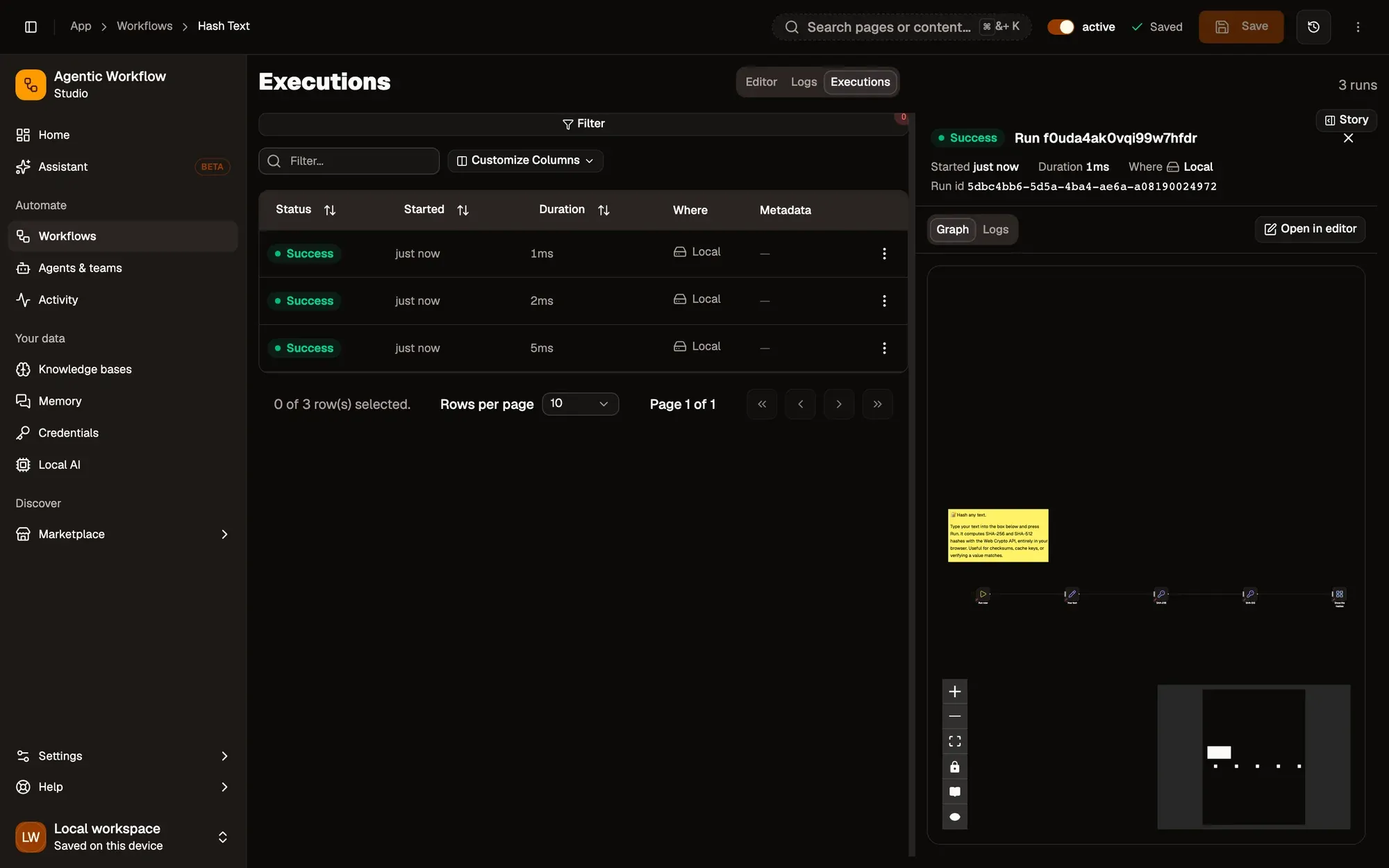The width and height of the screenshot is (1389, 868).
Task: Open Agents & teams
Action: [123, 268]
